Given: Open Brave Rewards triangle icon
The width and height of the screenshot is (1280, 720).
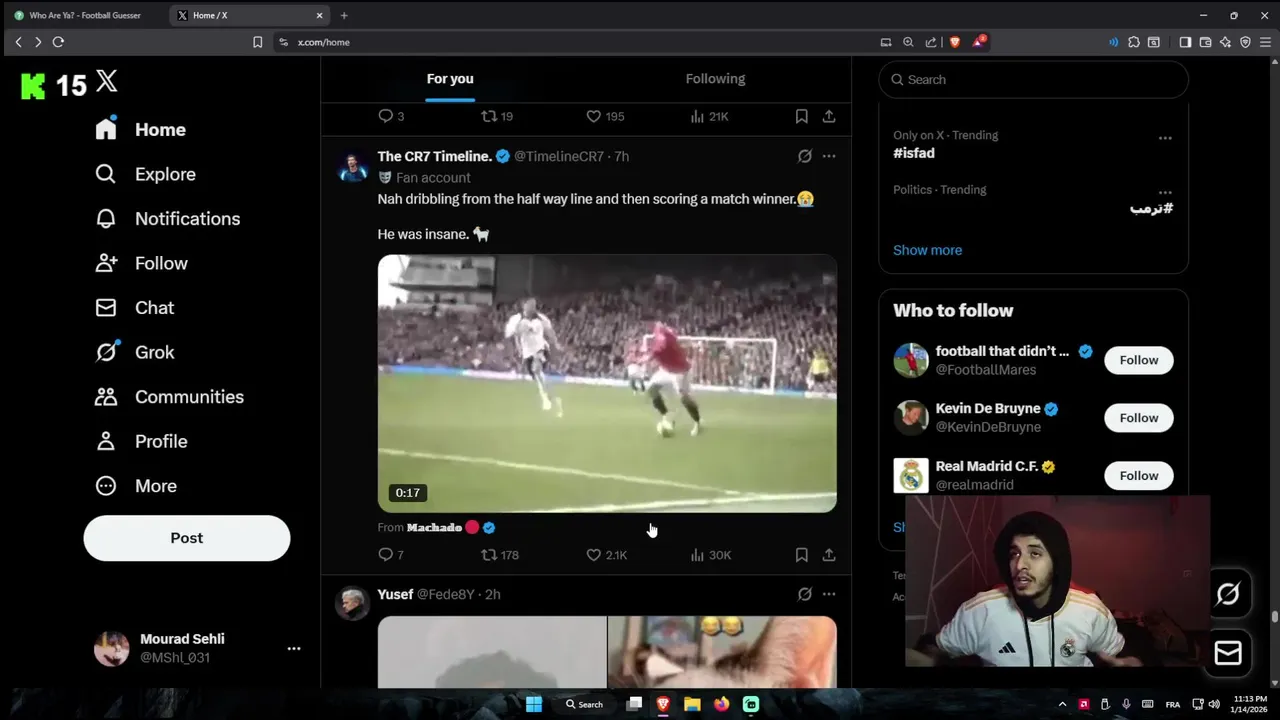Looking at the screenshot, I should [x=979, y=42].
